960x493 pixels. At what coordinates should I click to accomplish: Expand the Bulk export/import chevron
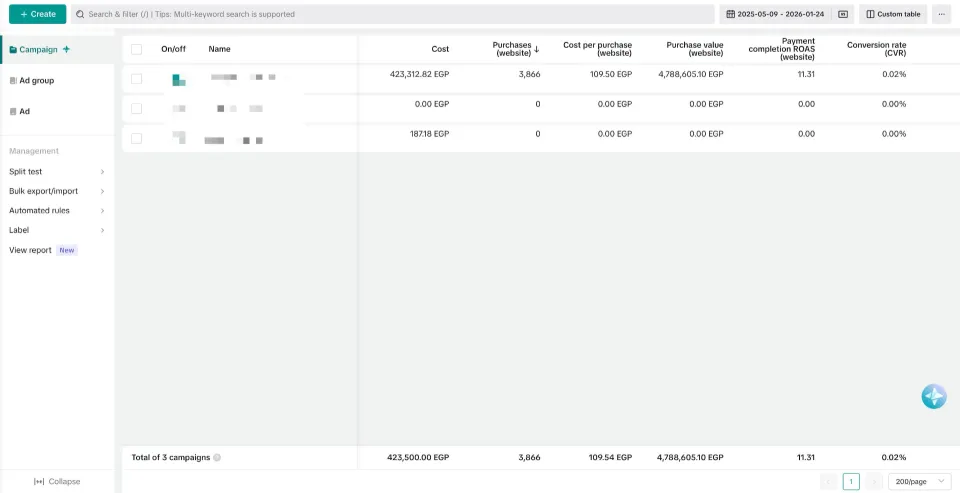(x=102, y=191)
